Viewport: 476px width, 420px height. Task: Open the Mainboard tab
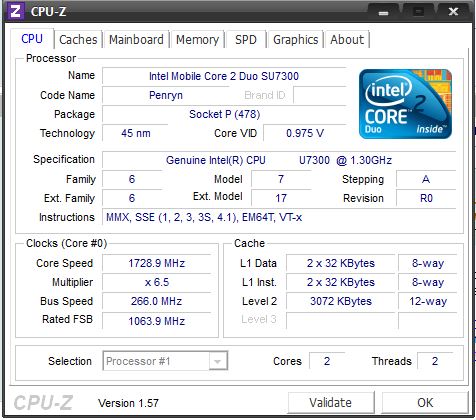[x=136, y=40]
